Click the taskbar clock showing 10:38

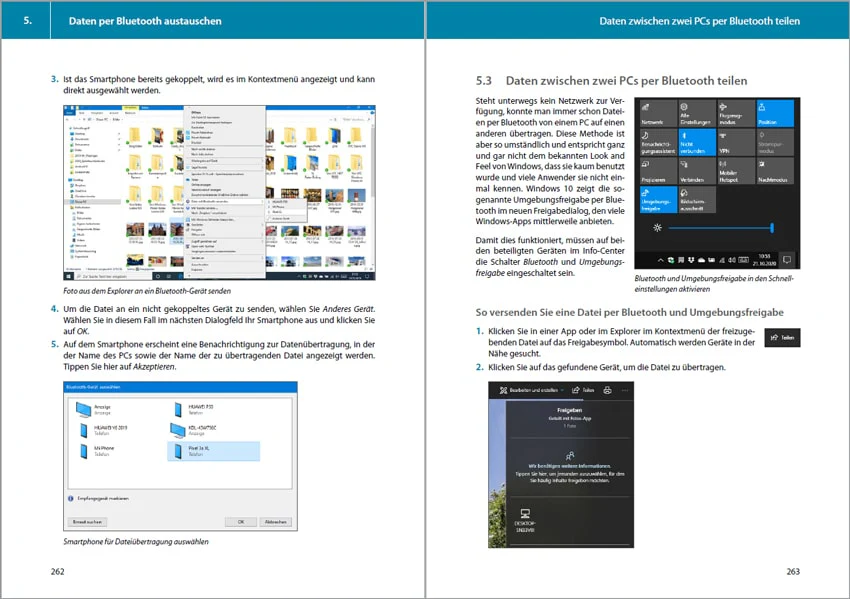click(764, 260)
